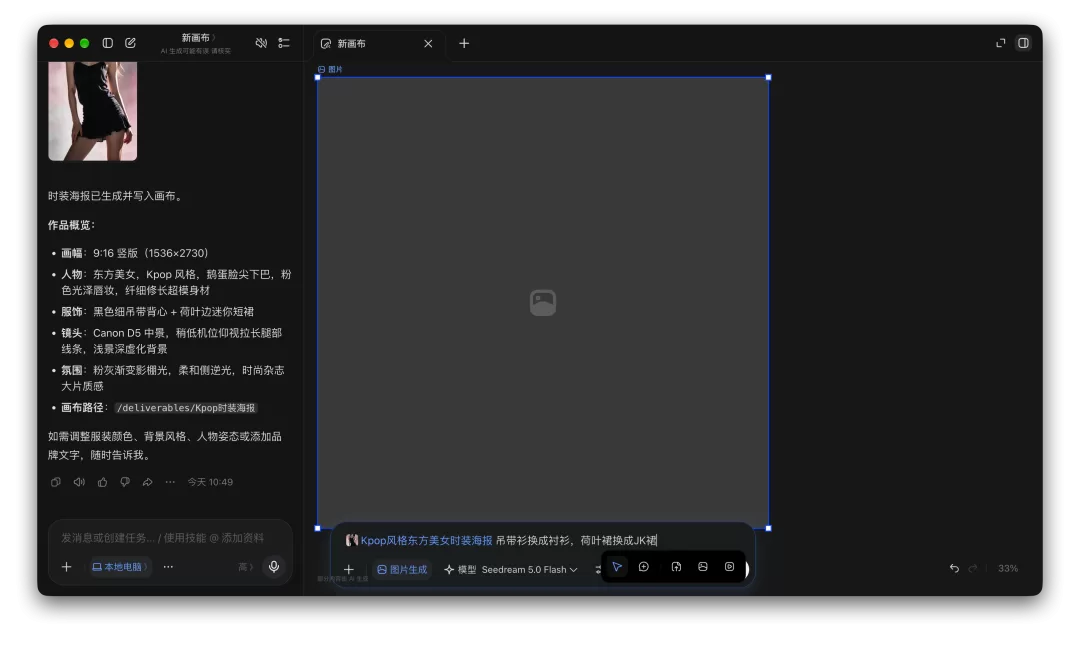Toggle the left sidebar panel icon

(107, 43)
